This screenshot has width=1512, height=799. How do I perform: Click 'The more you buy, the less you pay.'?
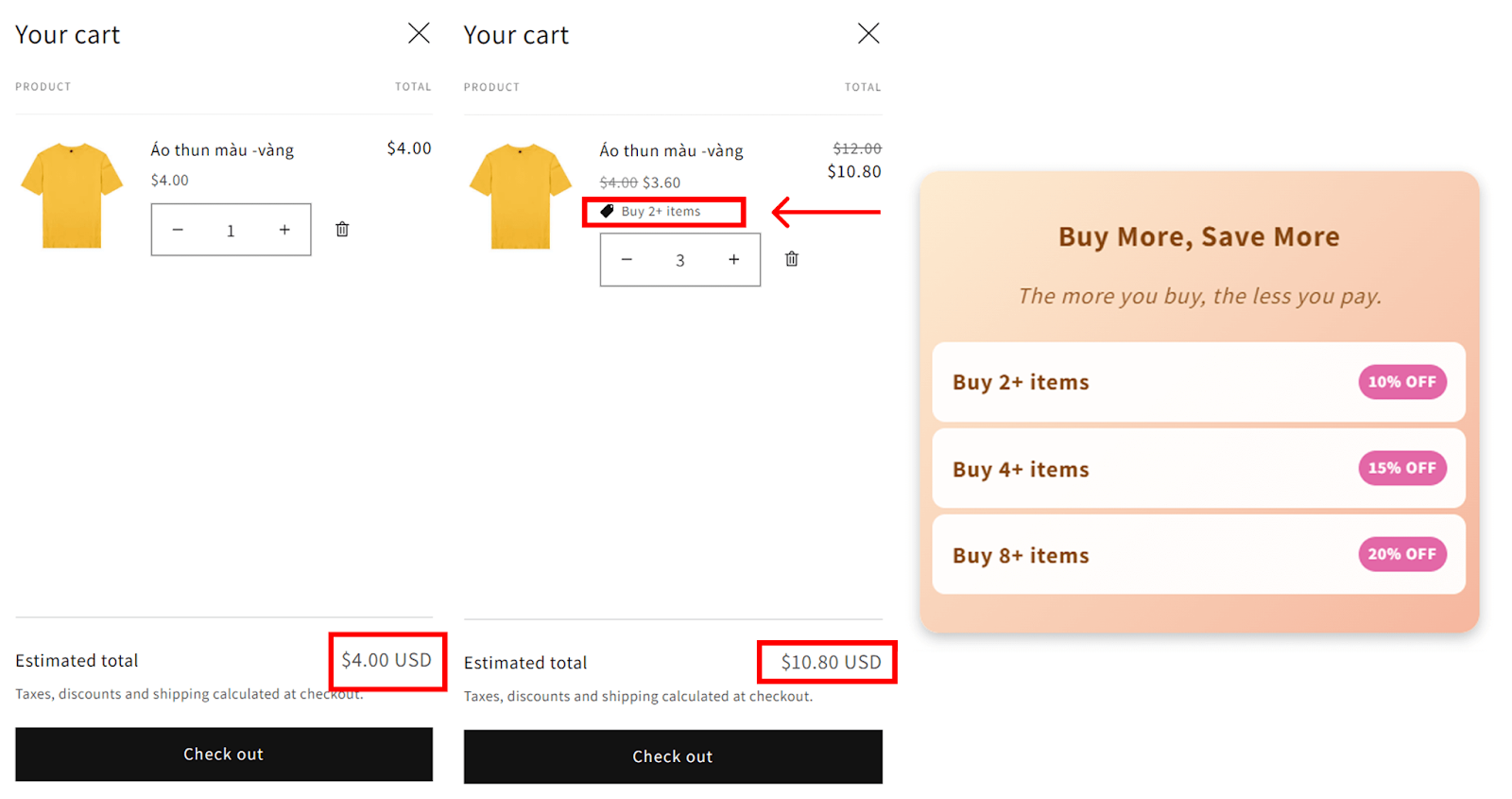(1199, 296)
